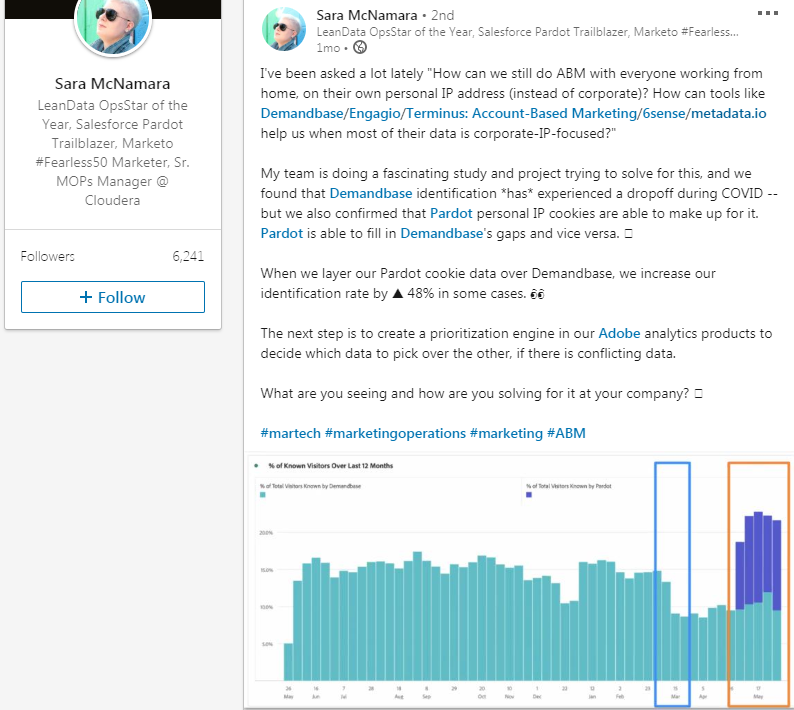The height and width of the screenshot is (710, 794).
Task: Click Sara McNamara's name in the sidebar card
Action: pyautogui.click(x=112, y=82)
